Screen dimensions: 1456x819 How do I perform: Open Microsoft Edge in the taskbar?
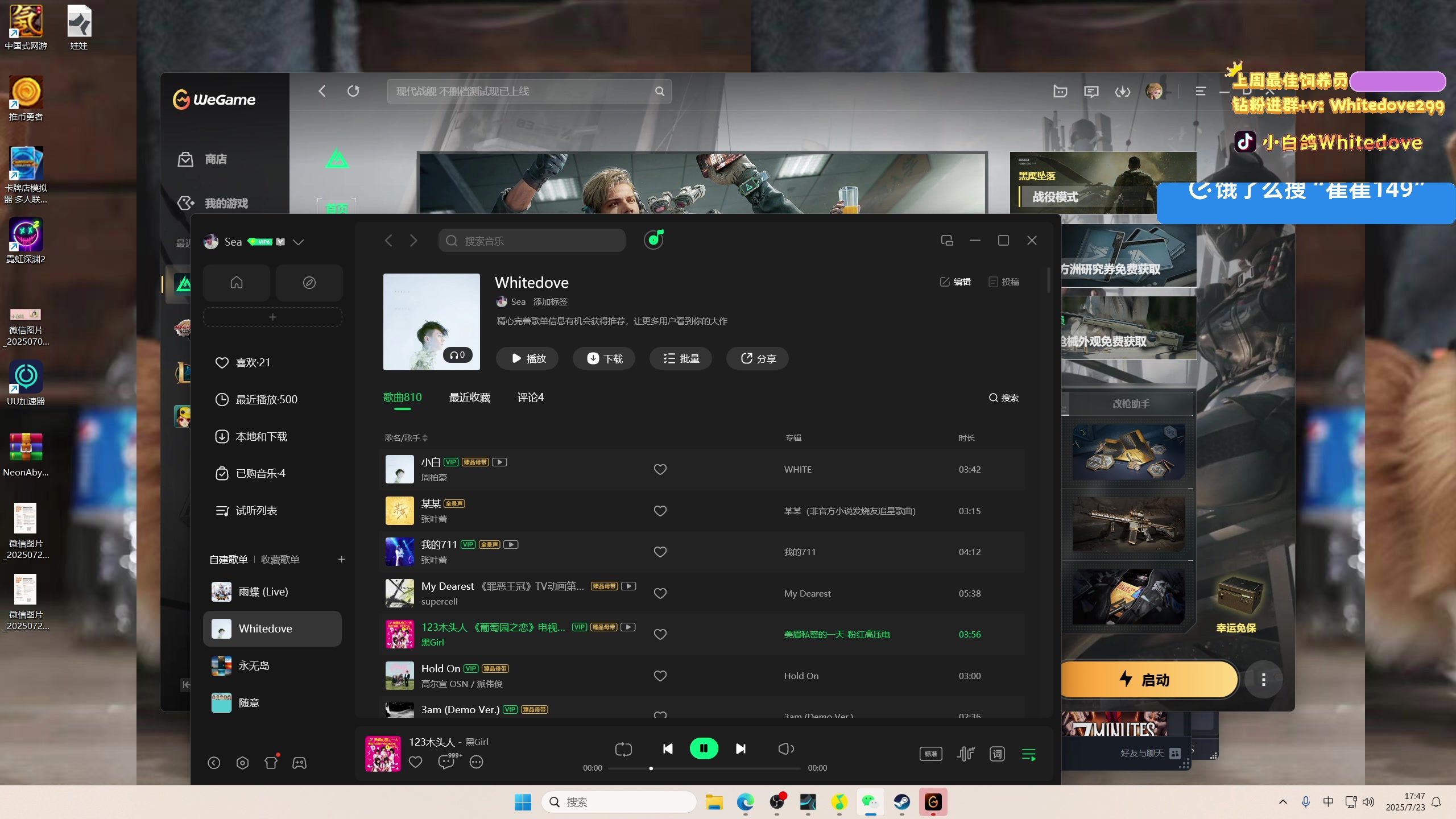745,802
